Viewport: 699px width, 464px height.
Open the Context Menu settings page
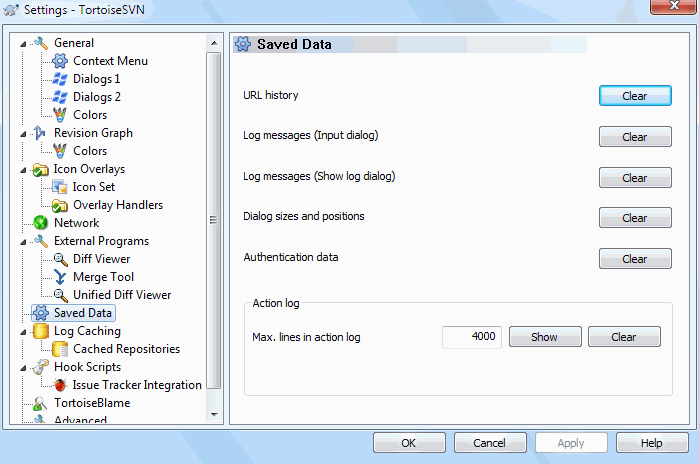tap(110, 61)
